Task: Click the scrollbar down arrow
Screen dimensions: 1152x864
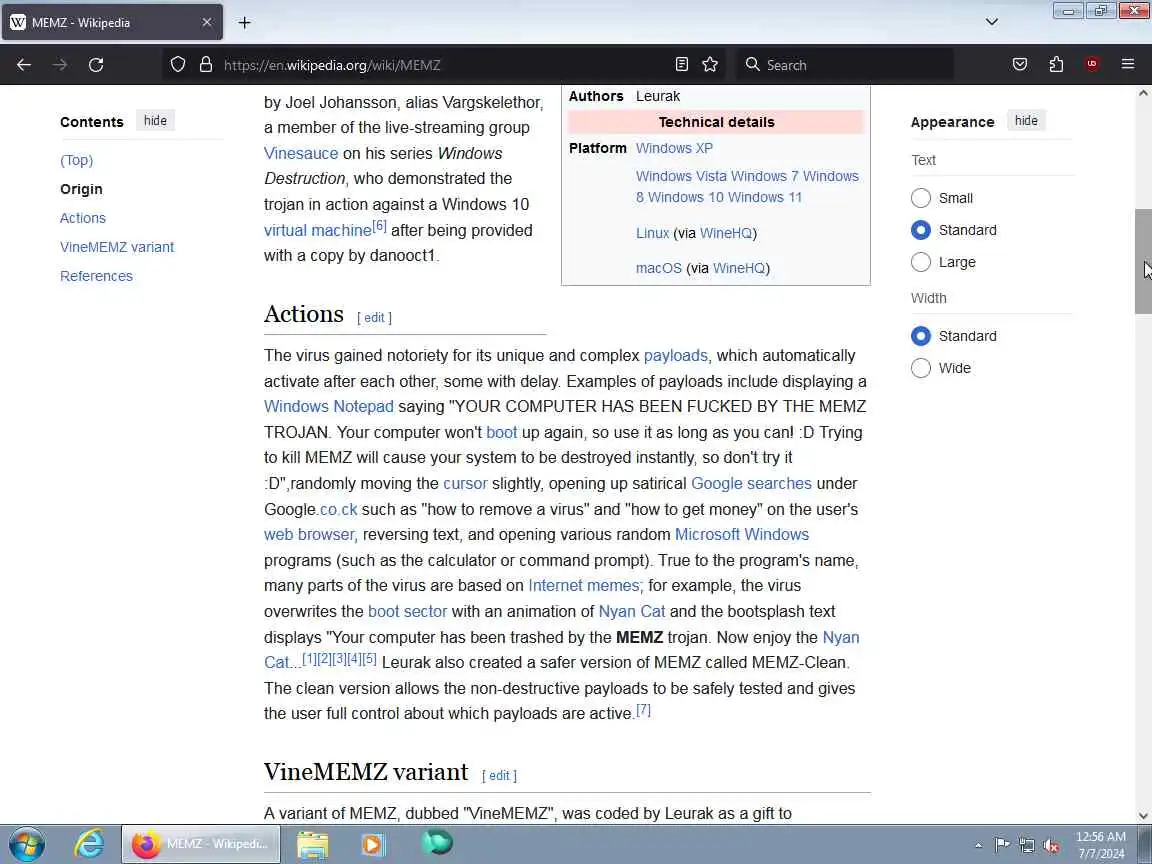Action: coord(1142,815)
